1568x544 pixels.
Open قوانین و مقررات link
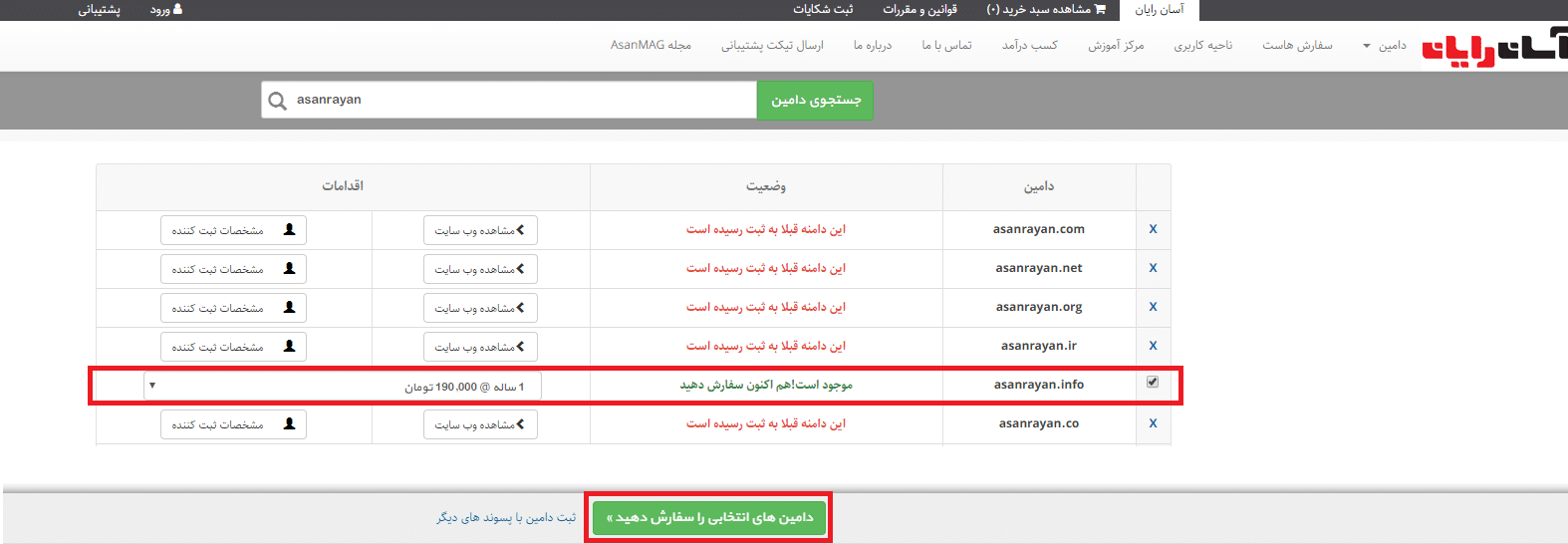click(919, 10)
